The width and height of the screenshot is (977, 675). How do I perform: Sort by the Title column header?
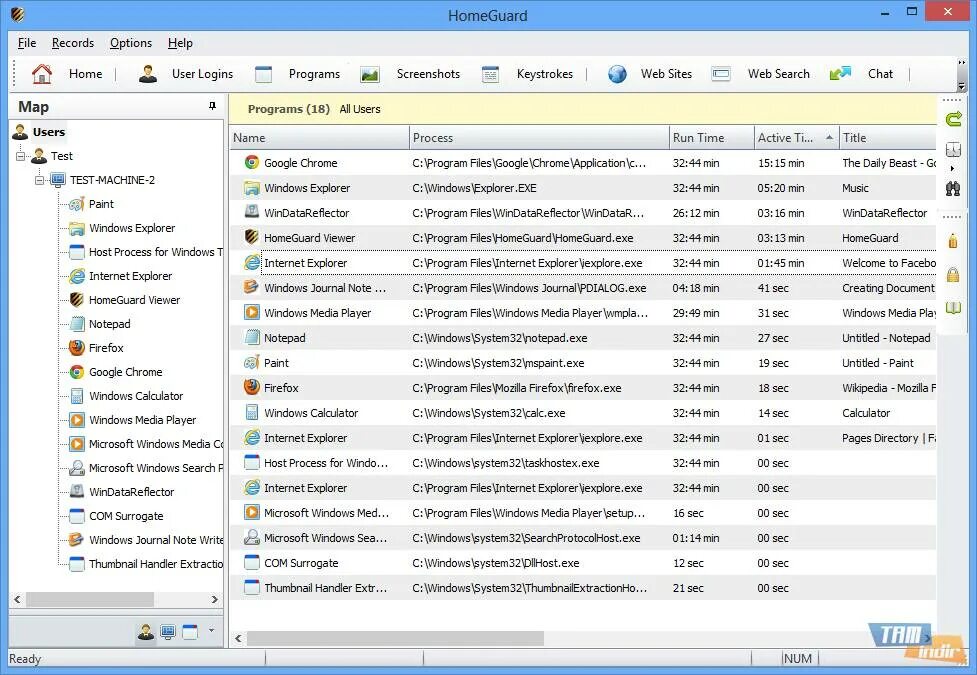point(888,138)
